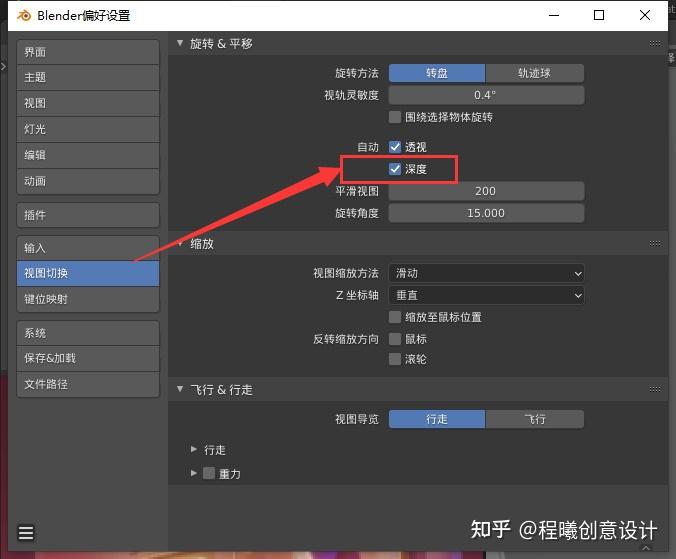The image size is (676, 559).
Task: Toggle the 透视 auto checkbox
Action: [x=395, y=147]
